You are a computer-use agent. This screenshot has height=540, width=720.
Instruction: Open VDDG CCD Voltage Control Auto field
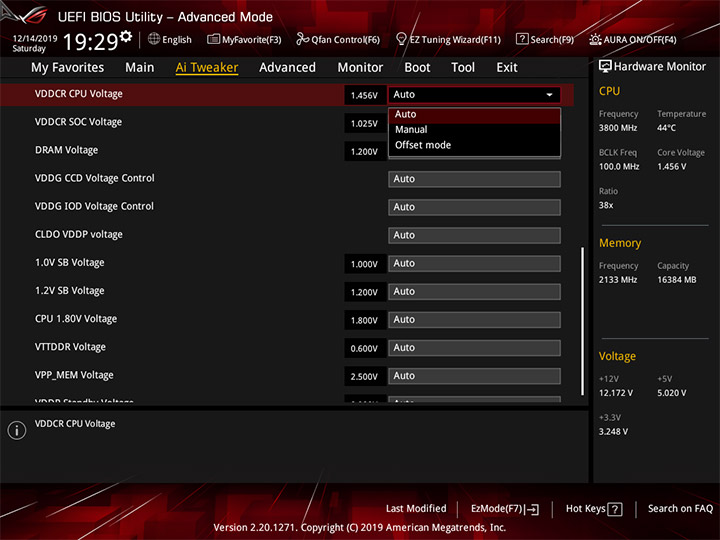click(x=474, y=179)
